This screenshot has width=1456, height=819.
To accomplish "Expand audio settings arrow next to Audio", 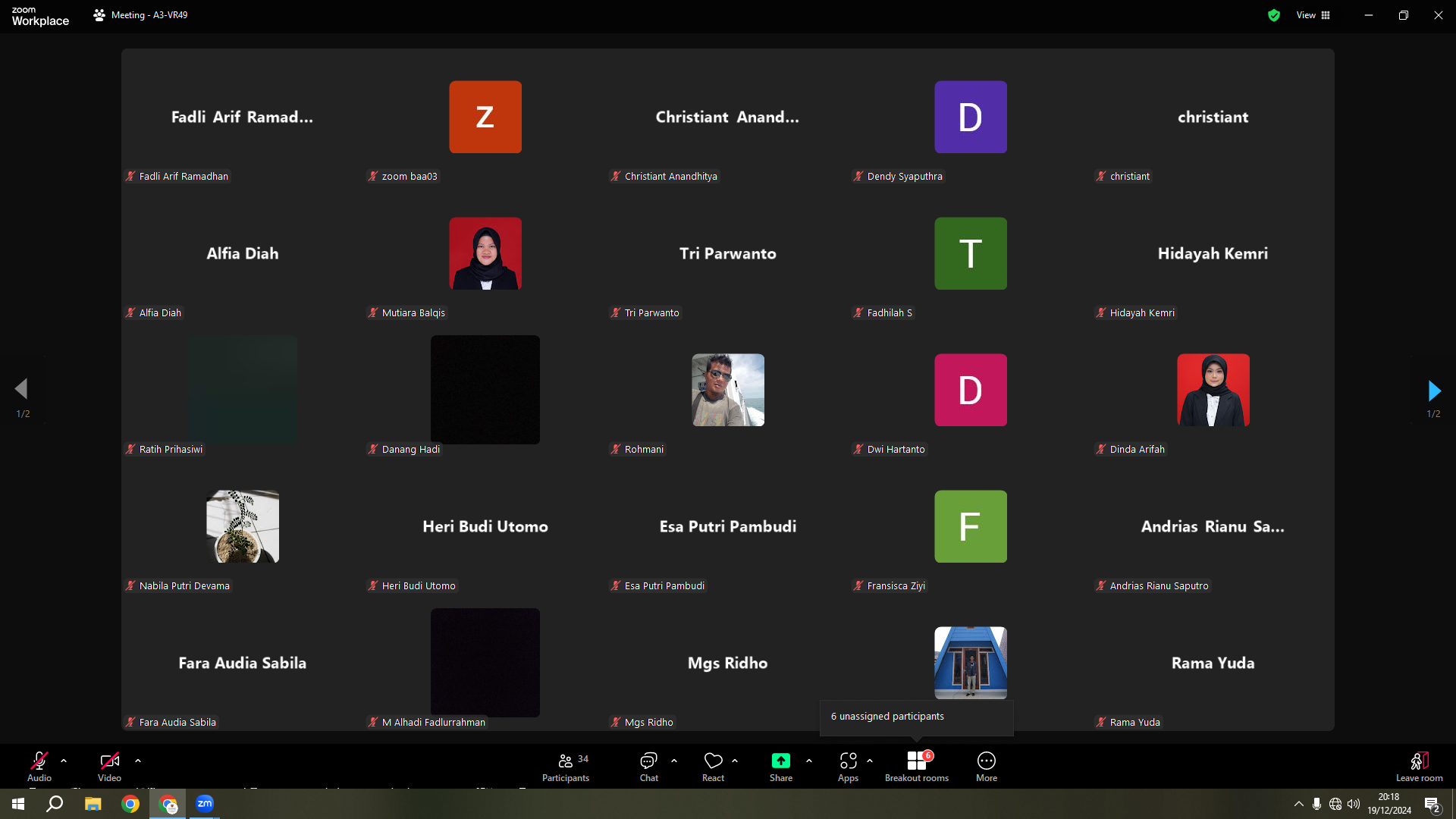I will (x=64, y=761).
